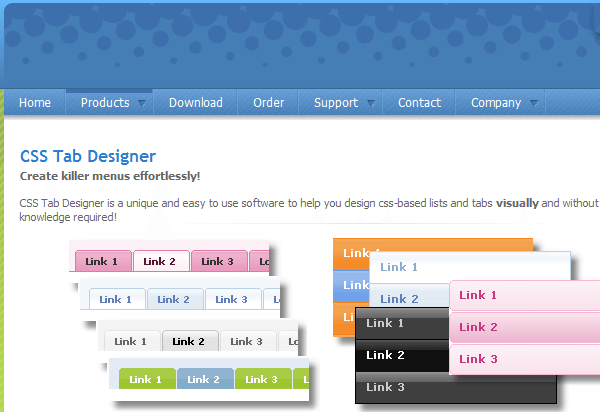The image size is (600, 412).
Task: Click Link 1 in the dark vertical menu
Action: (402, 323)
